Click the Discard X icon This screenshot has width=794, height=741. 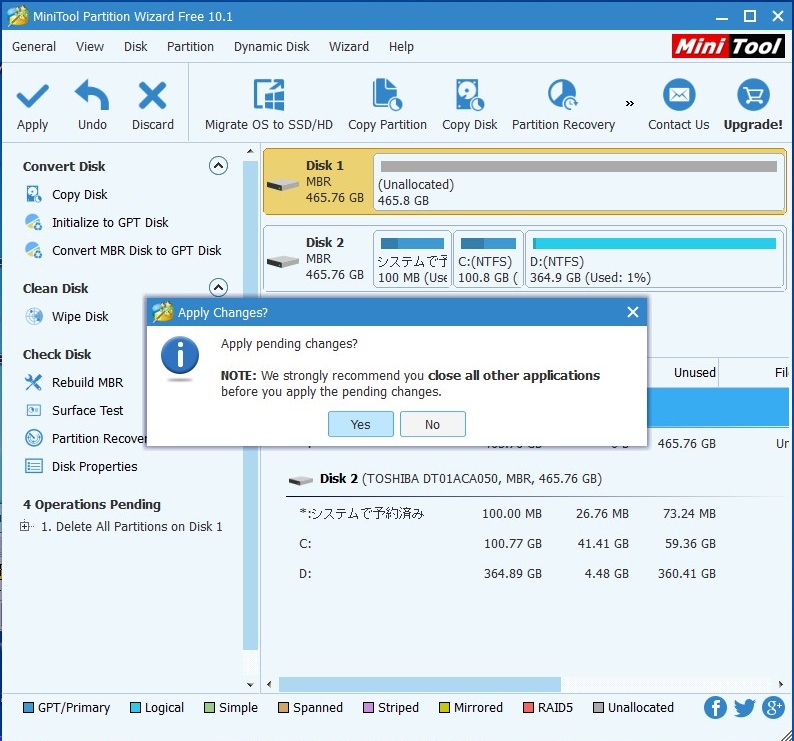tap(152, 96)
